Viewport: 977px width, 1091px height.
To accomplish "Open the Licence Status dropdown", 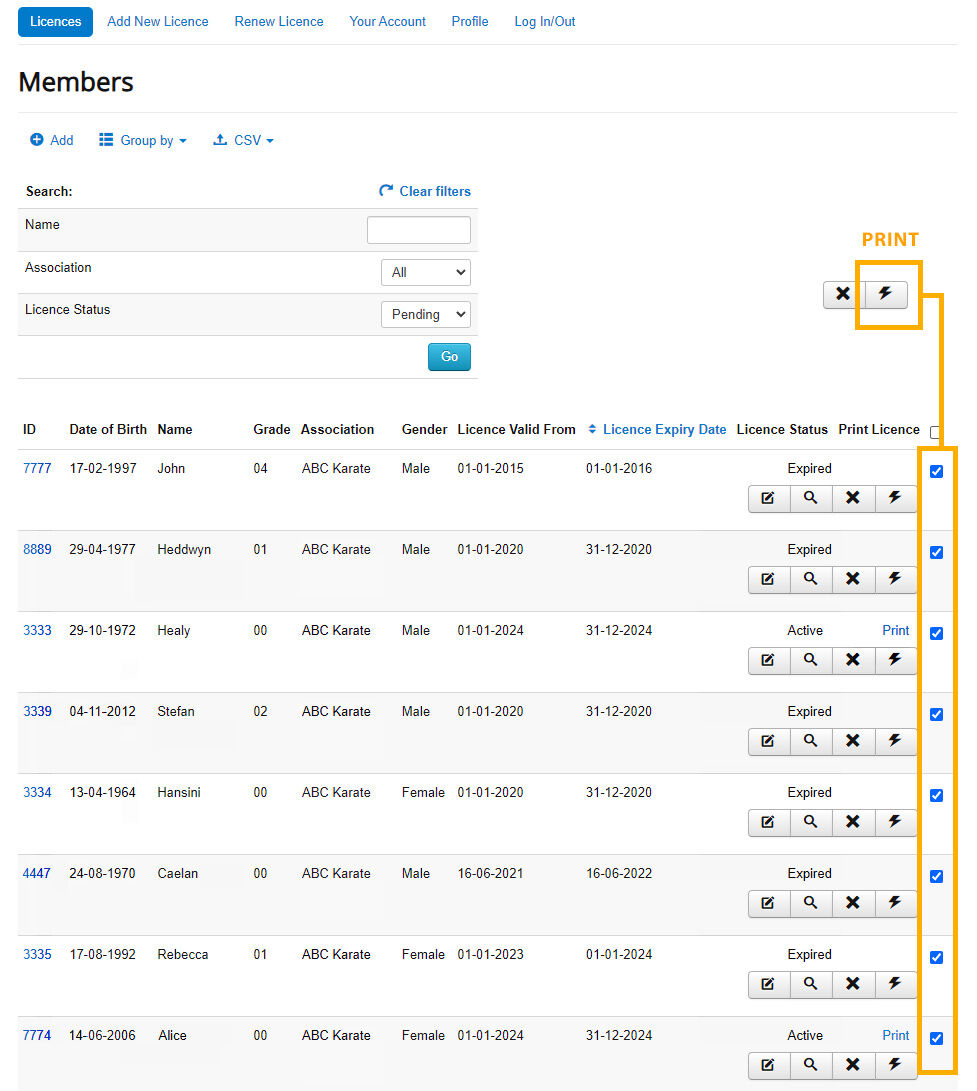I will click(425, 314).
